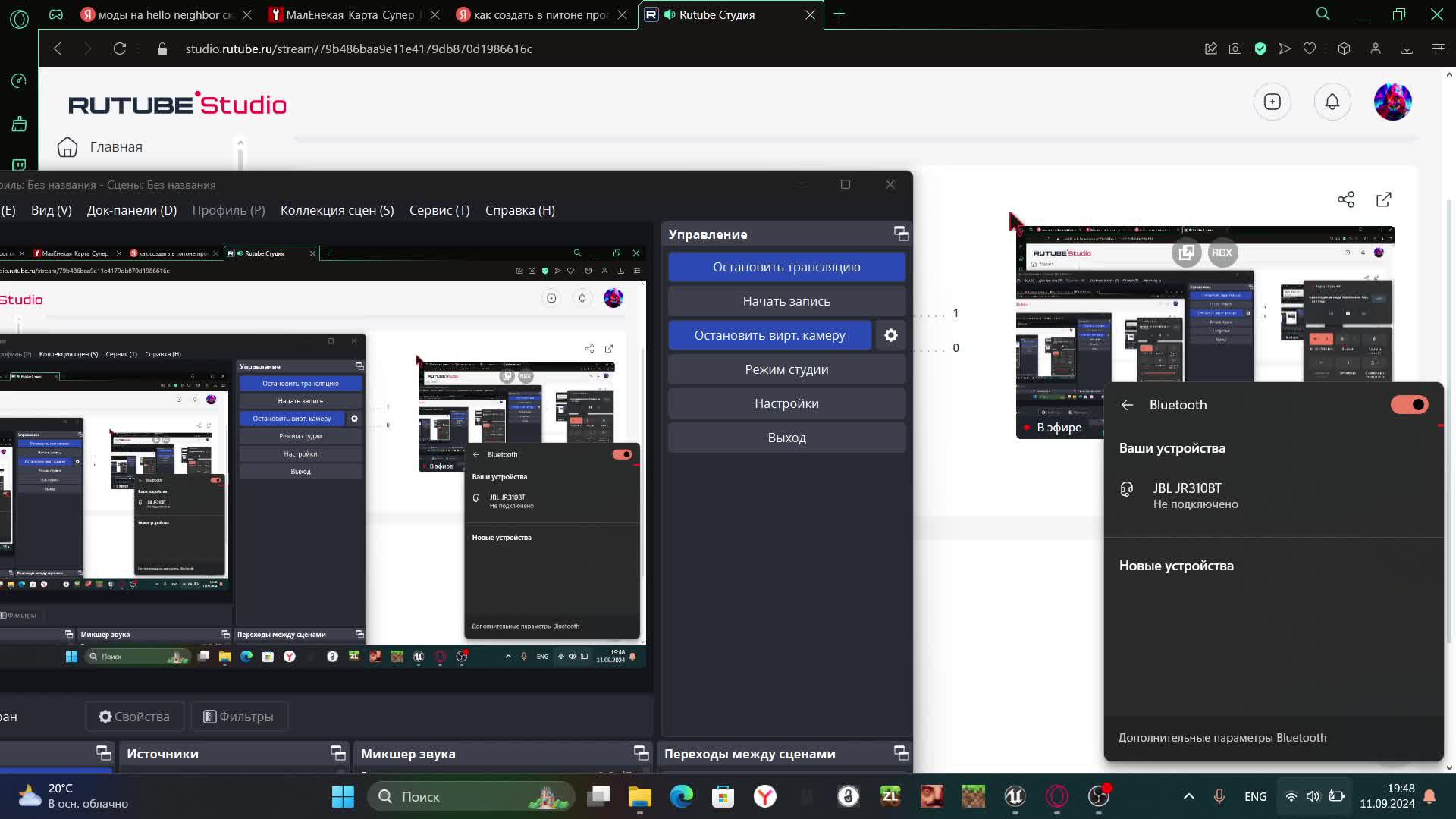Click the taskbar Поиск search box
Image resolution: width=1456 pixels, height=819 pixels.
(x=471, y=796)
